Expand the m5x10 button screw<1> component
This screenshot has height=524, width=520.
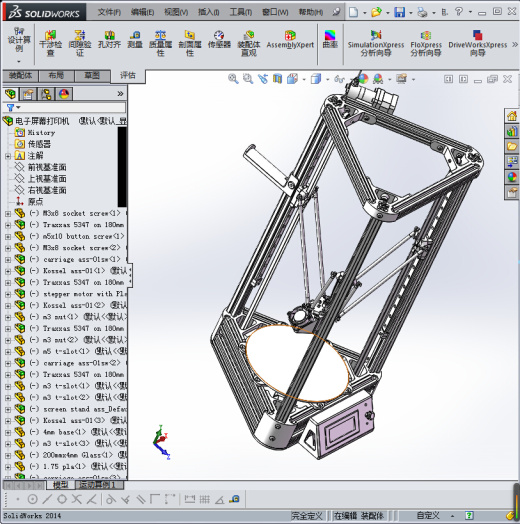coord(8,237)
